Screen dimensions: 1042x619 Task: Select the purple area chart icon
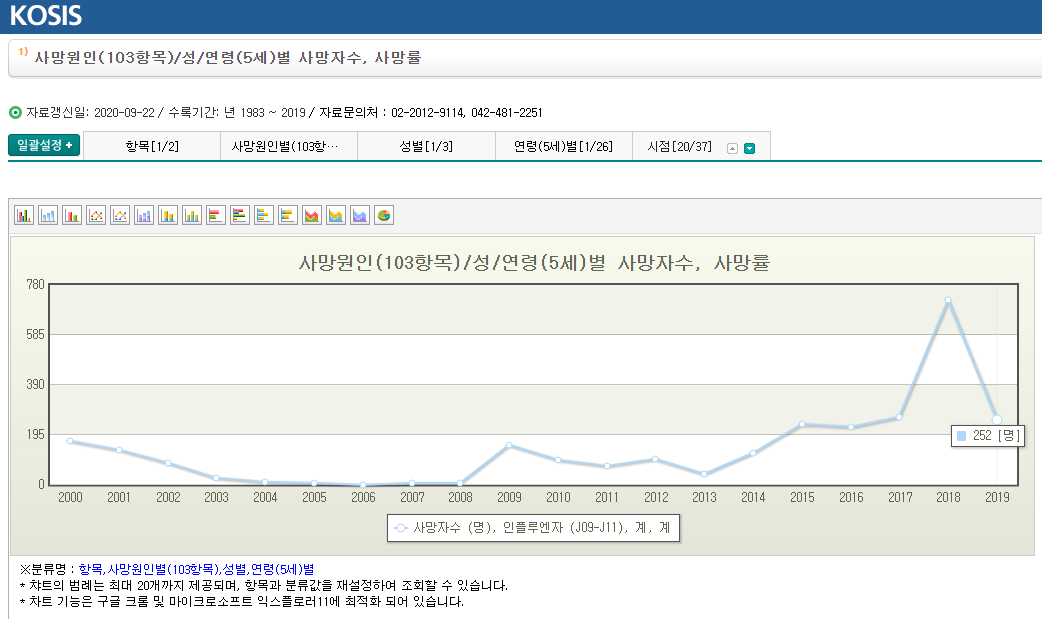(x=359, y=214)
